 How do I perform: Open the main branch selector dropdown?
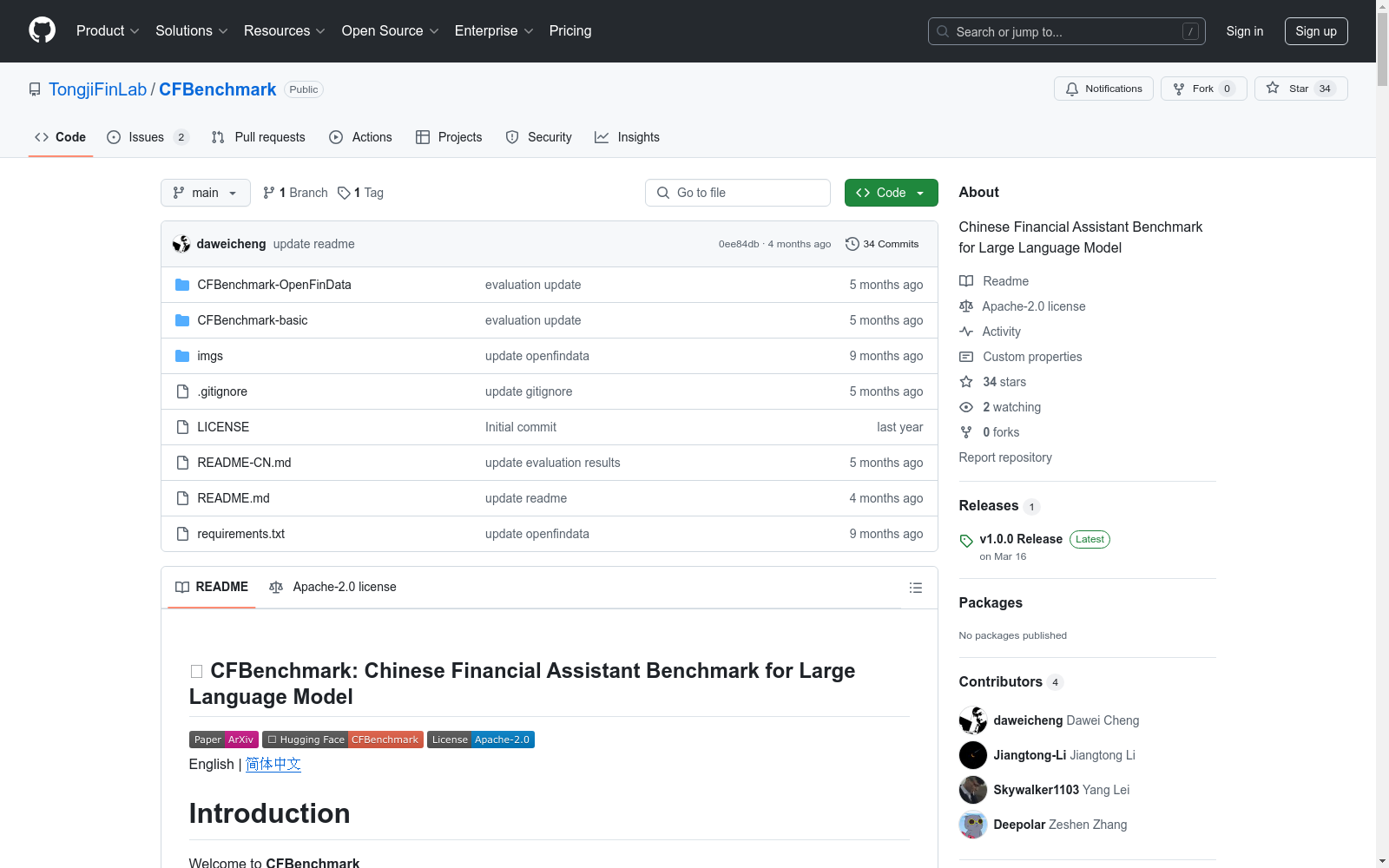pos(206,193)
